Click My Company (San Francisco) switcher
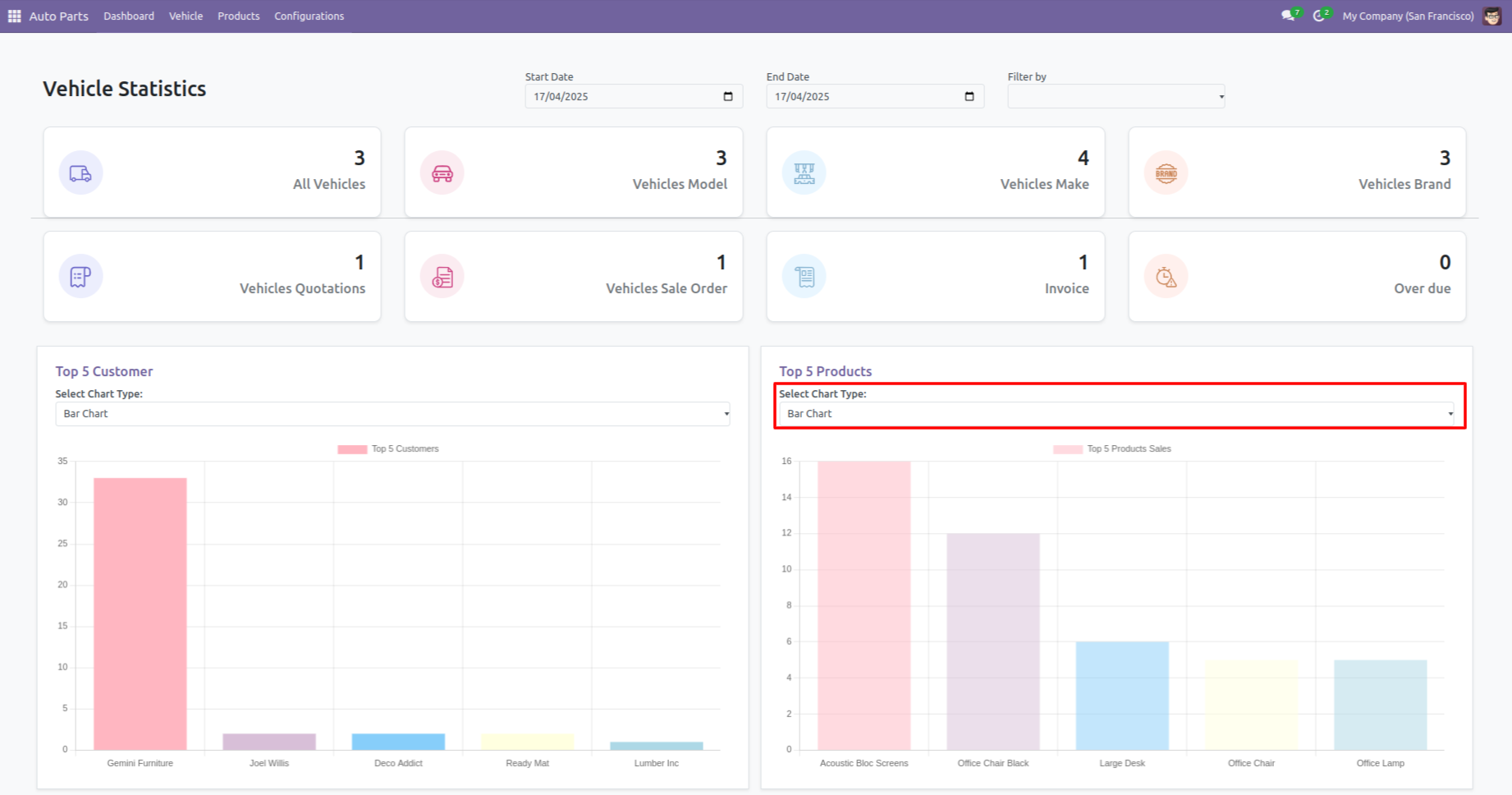This screenshot has width=1512, height=795. (x=1408, y=16)
